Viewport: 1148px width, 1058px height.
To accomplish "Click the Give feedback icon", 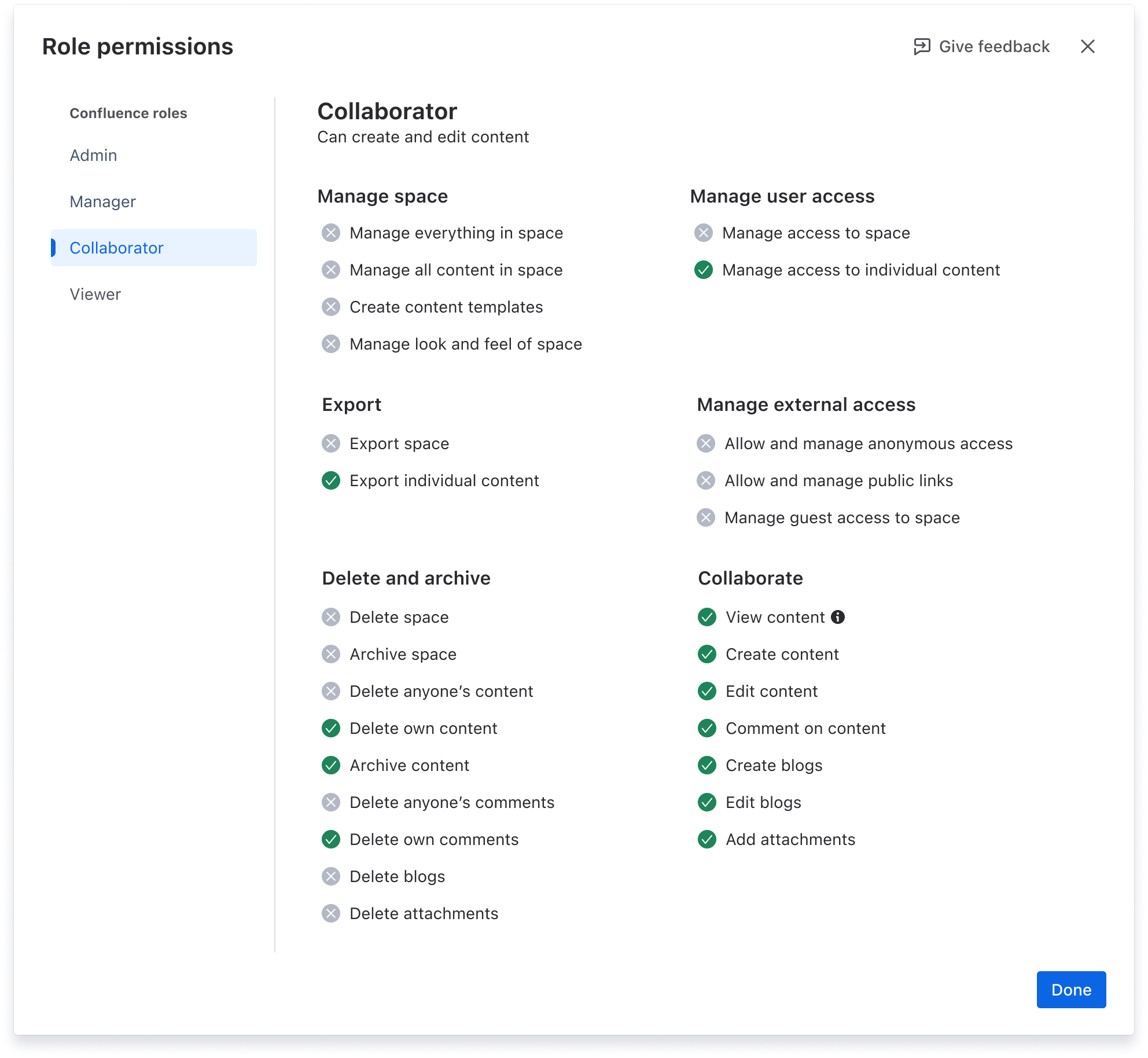I will 922,46.
